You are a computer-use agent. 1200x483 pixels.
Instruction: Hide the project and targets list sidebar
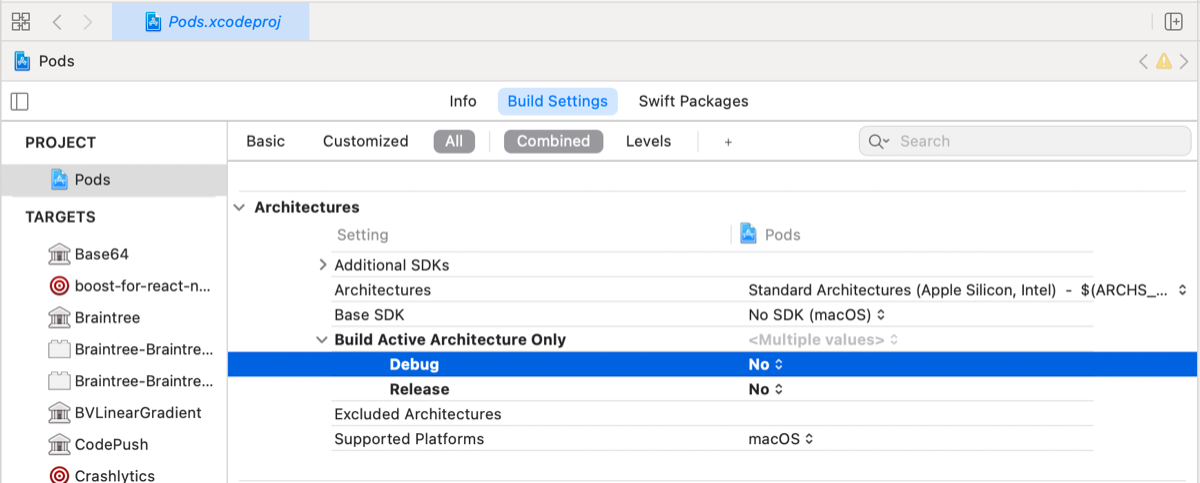coord(20,101)
